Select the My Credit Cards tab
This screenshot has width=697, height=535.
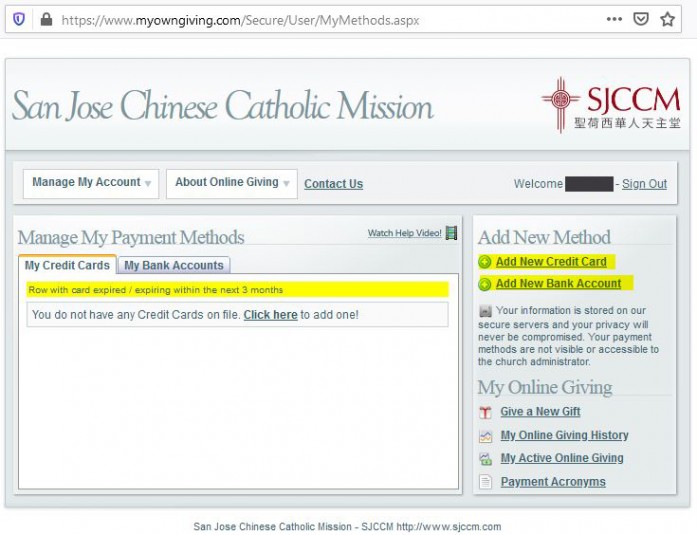[x=67, y=266]
